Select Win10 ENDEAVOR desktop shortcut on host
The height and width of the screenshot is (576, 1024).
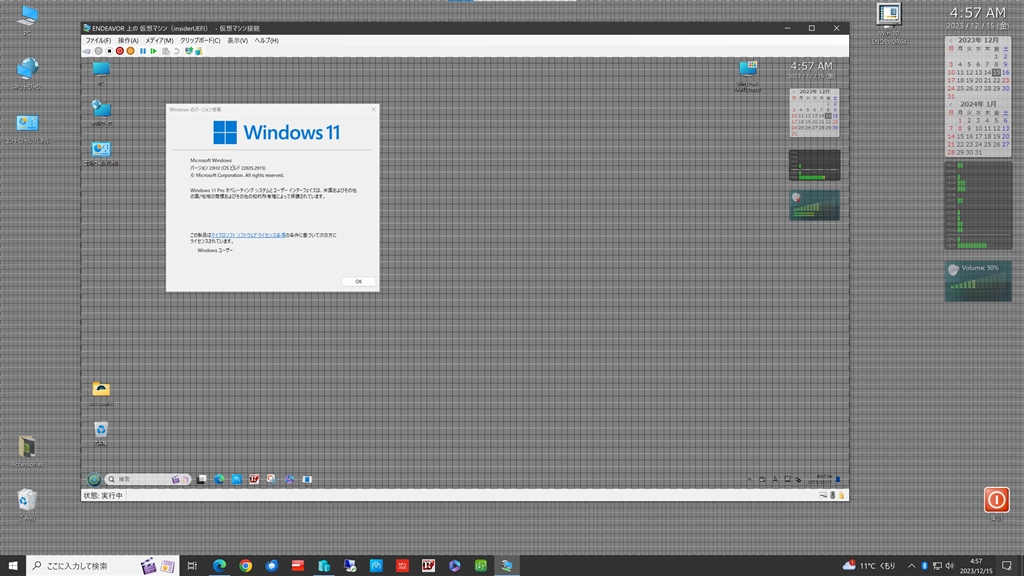(x=889, y=24)
